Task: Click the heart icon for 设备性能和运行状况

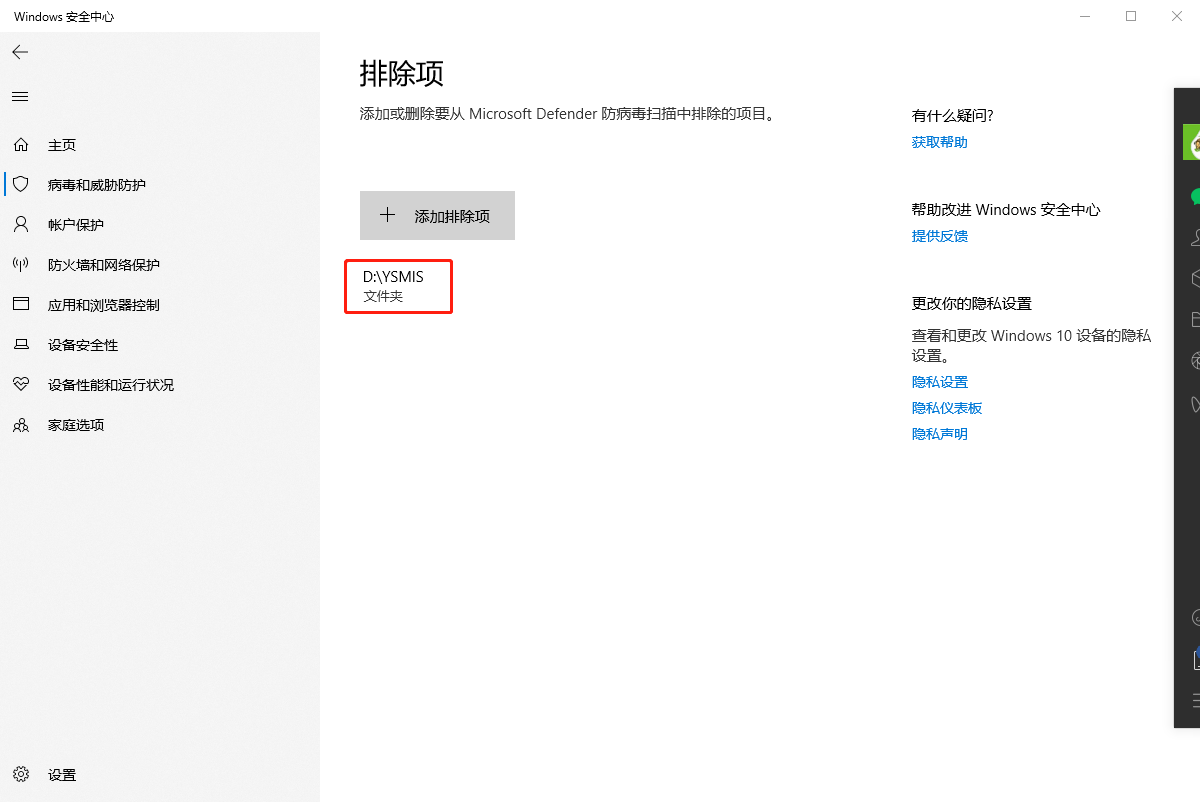Action: 21,385
